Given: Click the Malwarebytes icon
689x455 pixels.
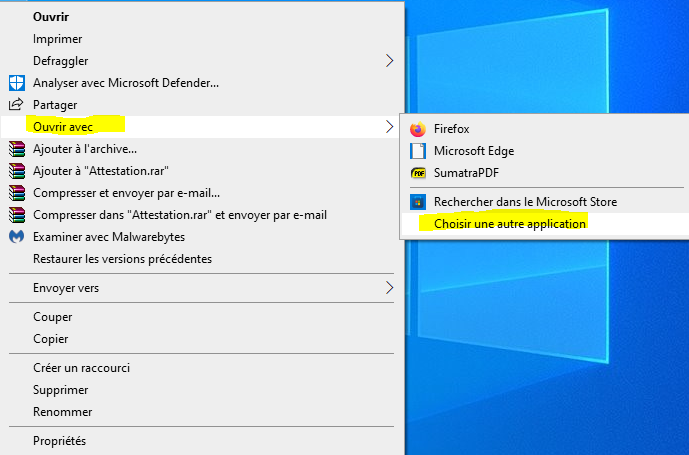Looking at the screenshot, I should pyautogui.click(x=16, y=237).
